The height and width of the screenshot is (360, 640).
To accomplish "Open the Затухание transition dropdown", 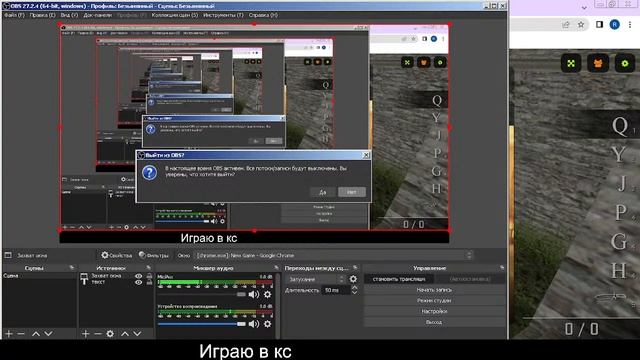I will [x=316, y=279].
